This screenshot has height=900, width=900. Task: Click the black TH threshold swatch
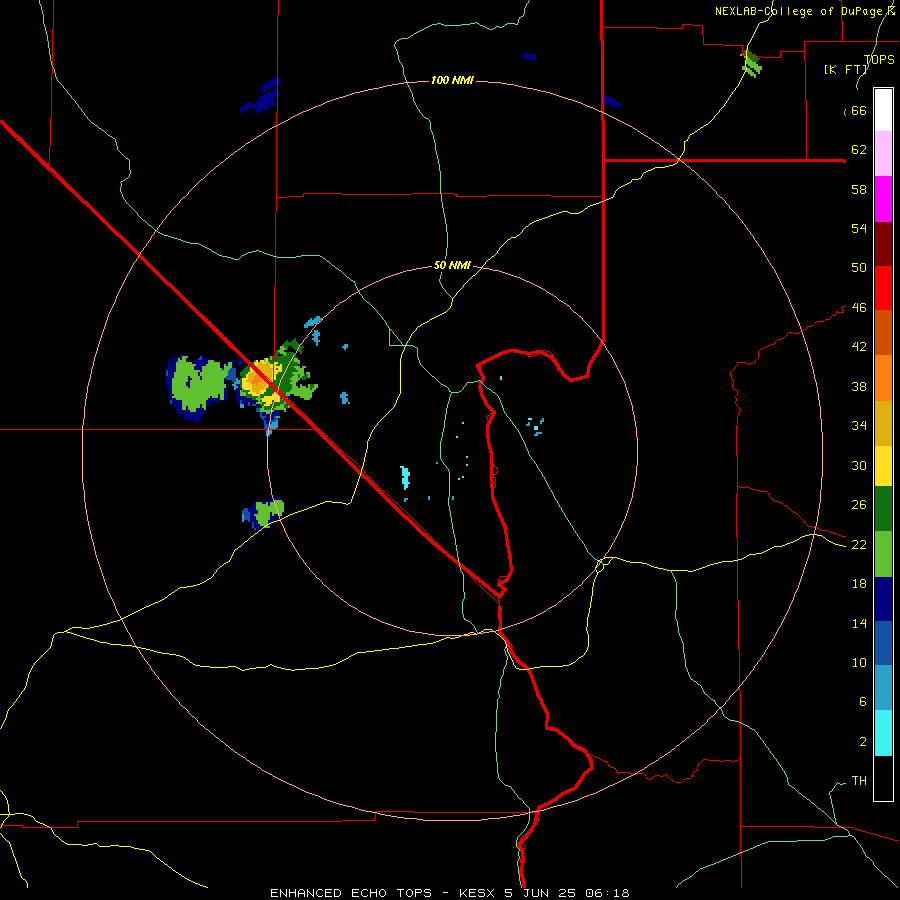coord(883,778)
